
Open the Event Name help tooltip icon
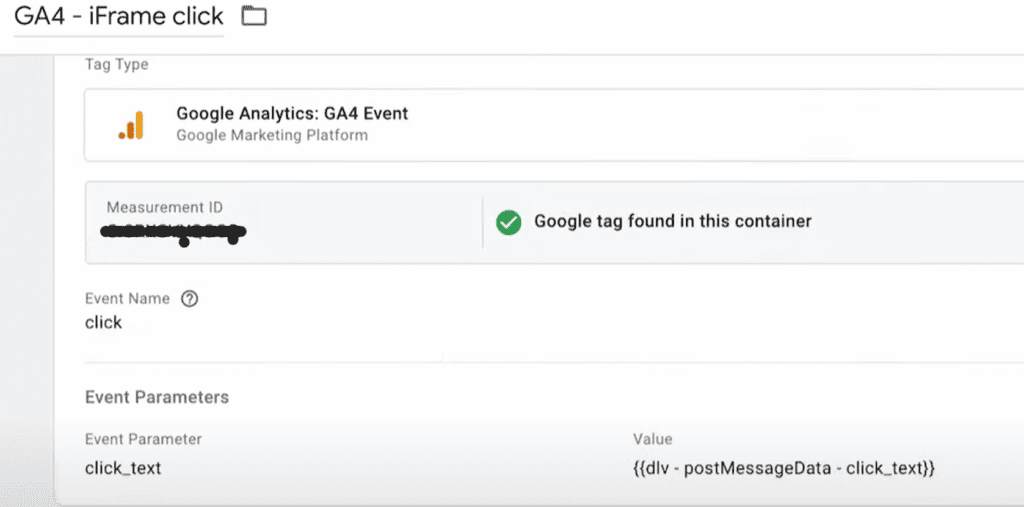190,298
